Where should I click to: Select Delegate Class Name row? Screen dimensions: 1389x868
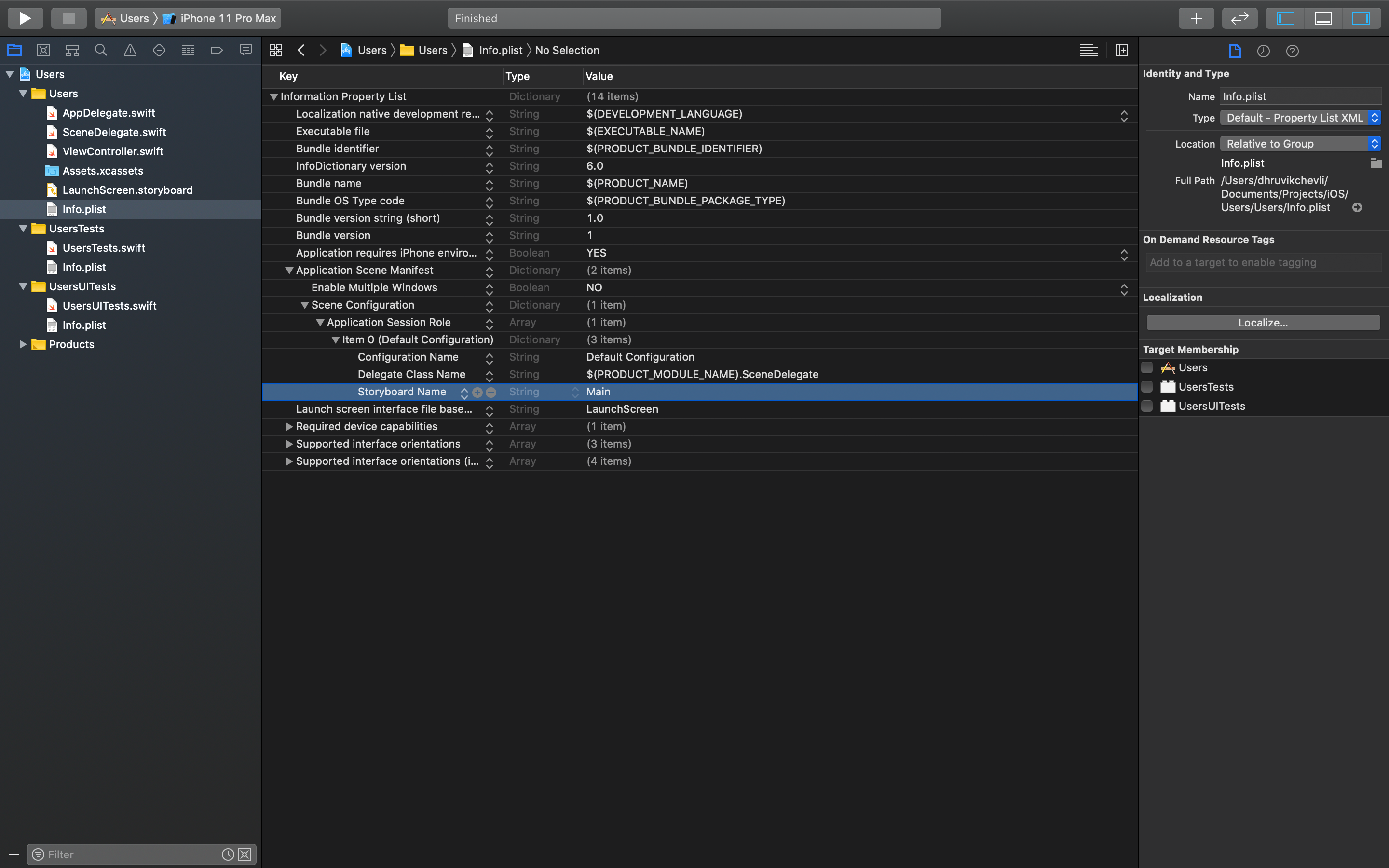[x=700, y=374]
